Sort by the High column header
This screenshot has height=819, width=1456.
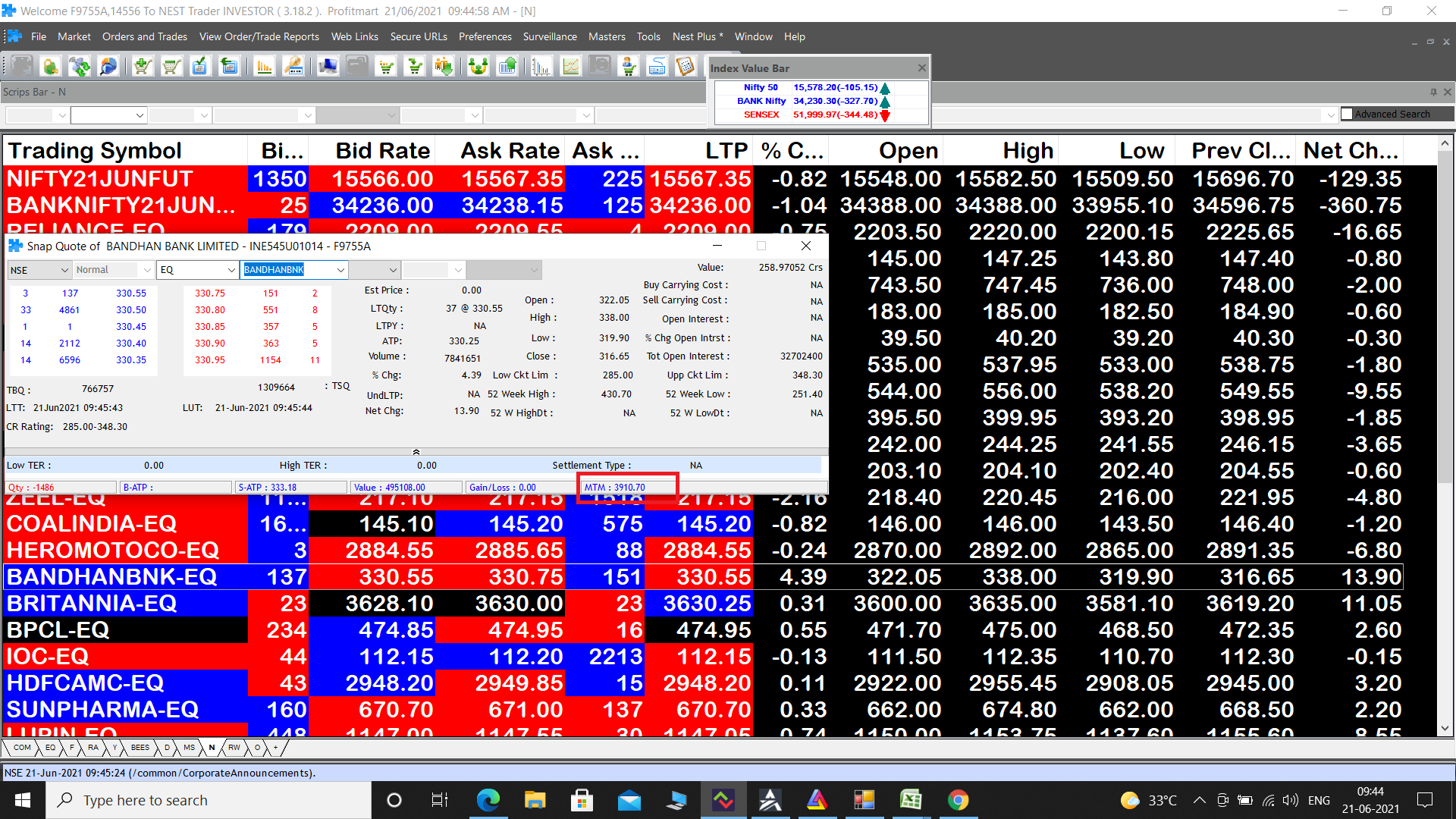pos(1001,151)
